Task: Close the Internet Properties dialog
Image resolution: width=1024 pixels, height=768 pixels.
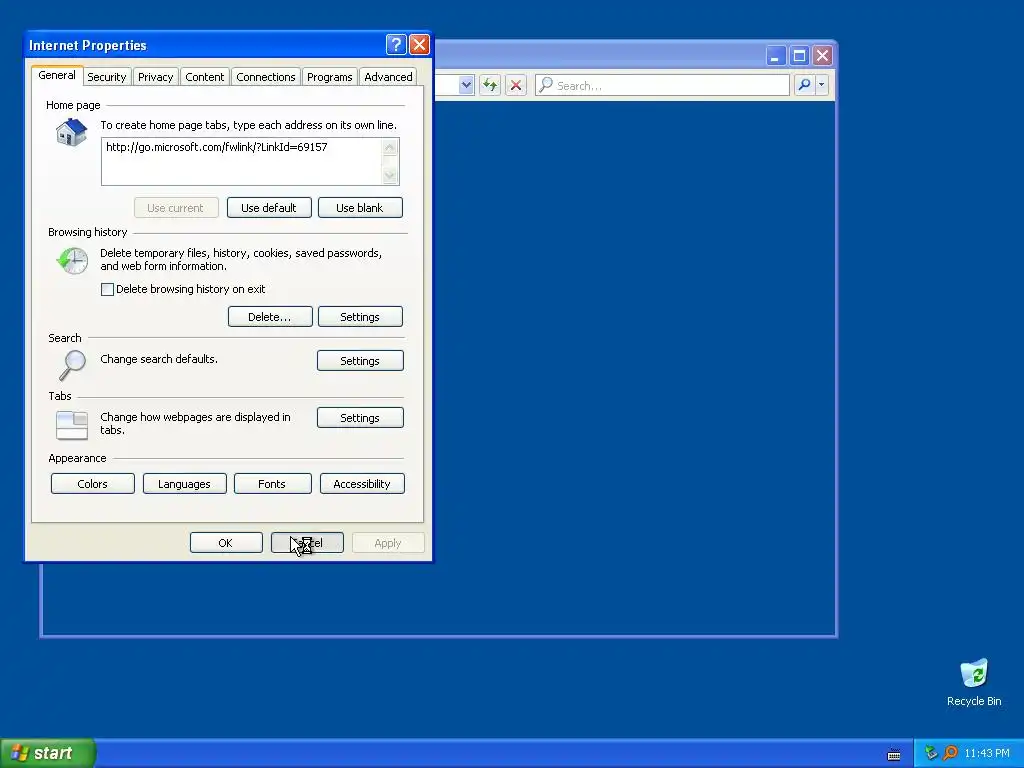Action: (419, 44)
